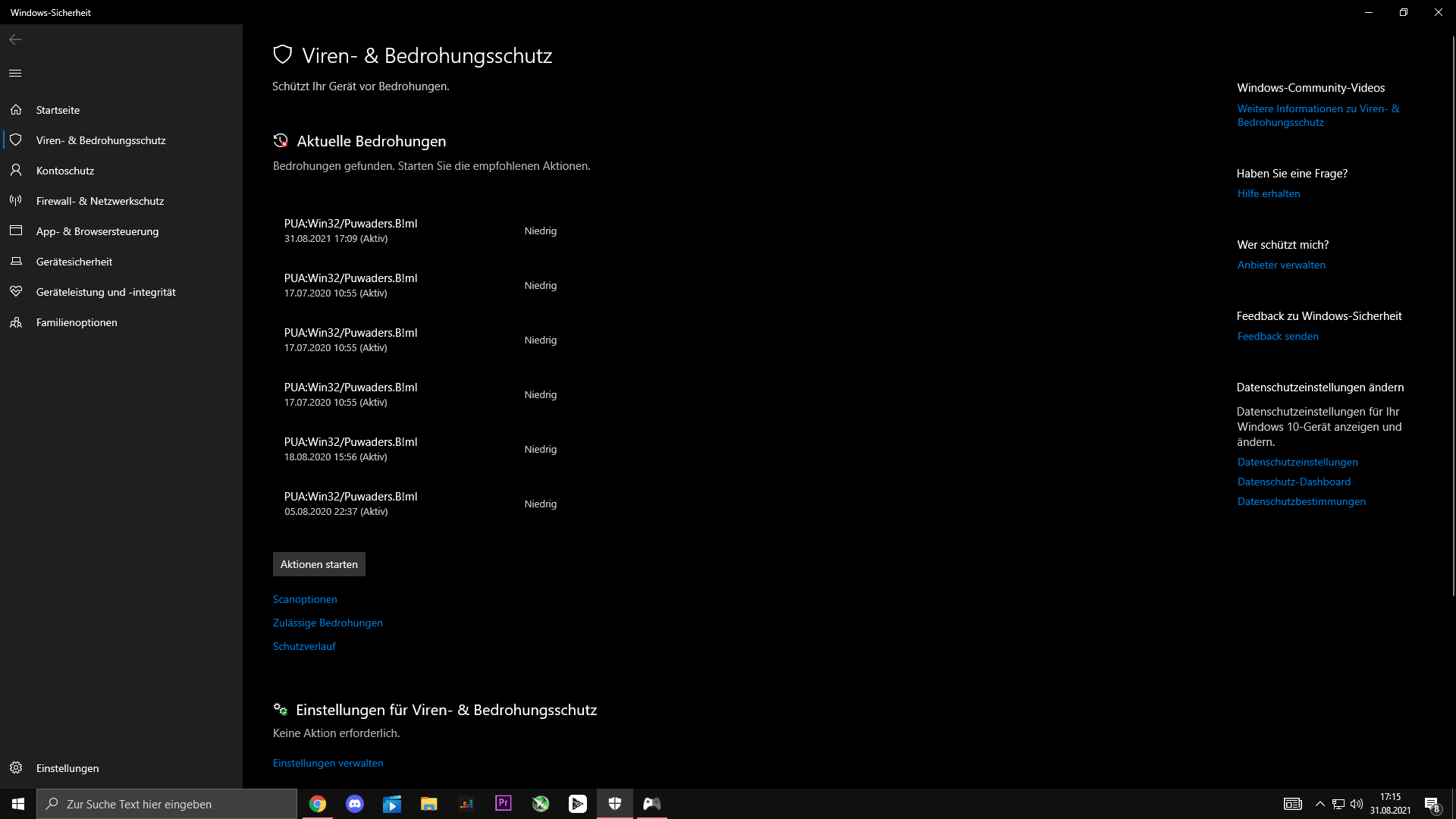Viewport: 1456px width, 819px height.
Task: Click the Aktionen starten button
Action: pyautogui.click(x=319, y=564)
